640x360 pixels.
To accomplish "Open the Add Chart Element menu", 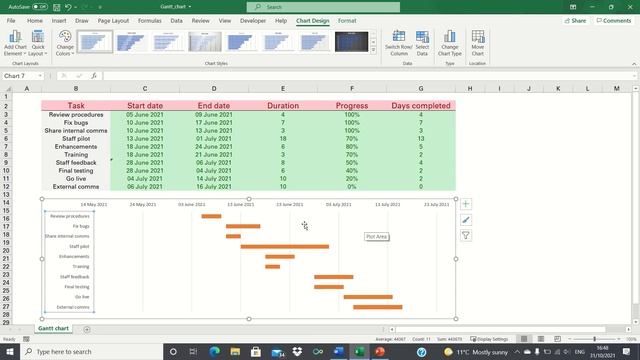I will 15,42.
